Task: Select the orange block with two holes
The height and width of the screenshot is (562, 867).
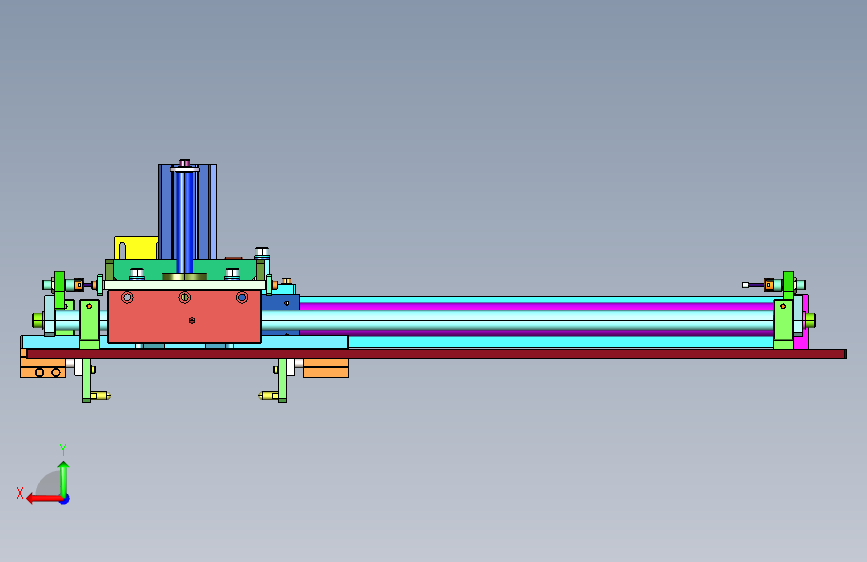Action: (x=43, y=368)
